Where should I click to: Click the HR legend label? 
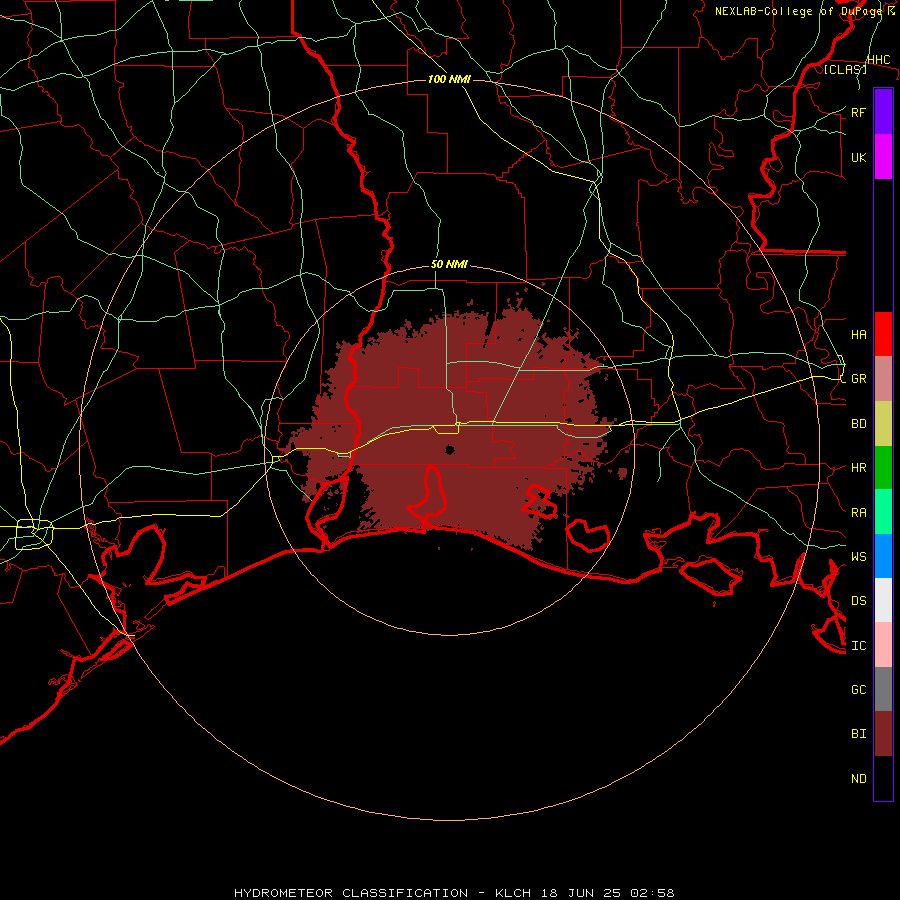point(858,468)
